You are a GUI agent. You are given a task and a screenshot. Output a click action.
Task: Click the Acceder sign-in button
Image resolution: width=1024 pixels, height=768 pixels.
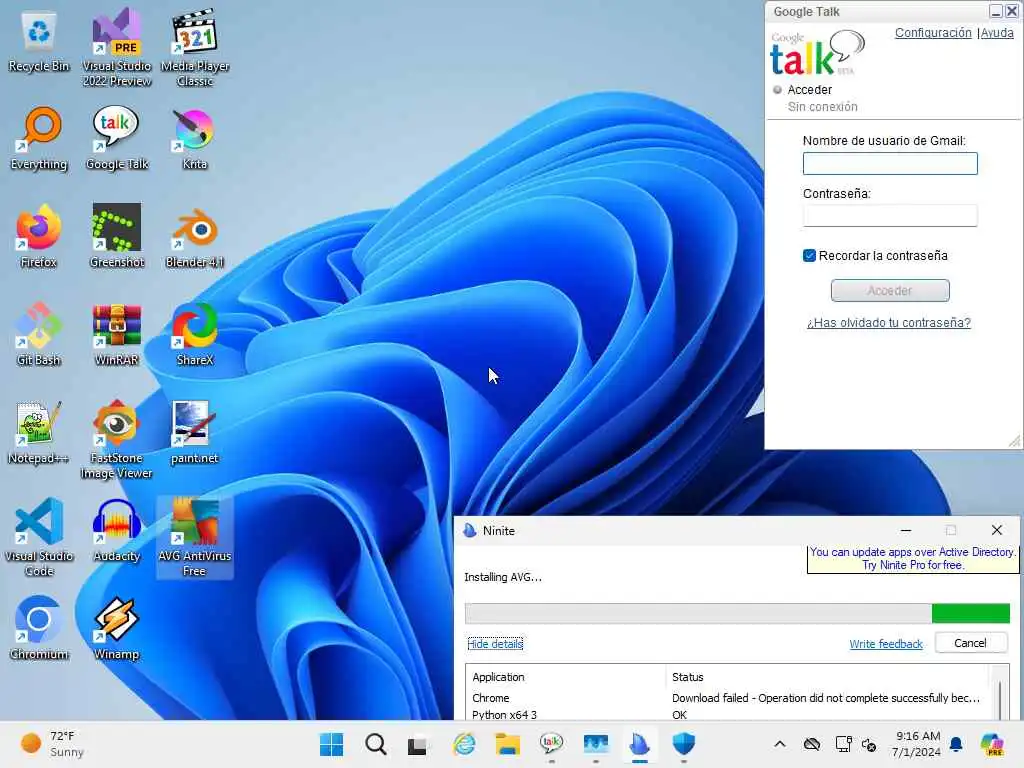890,291
